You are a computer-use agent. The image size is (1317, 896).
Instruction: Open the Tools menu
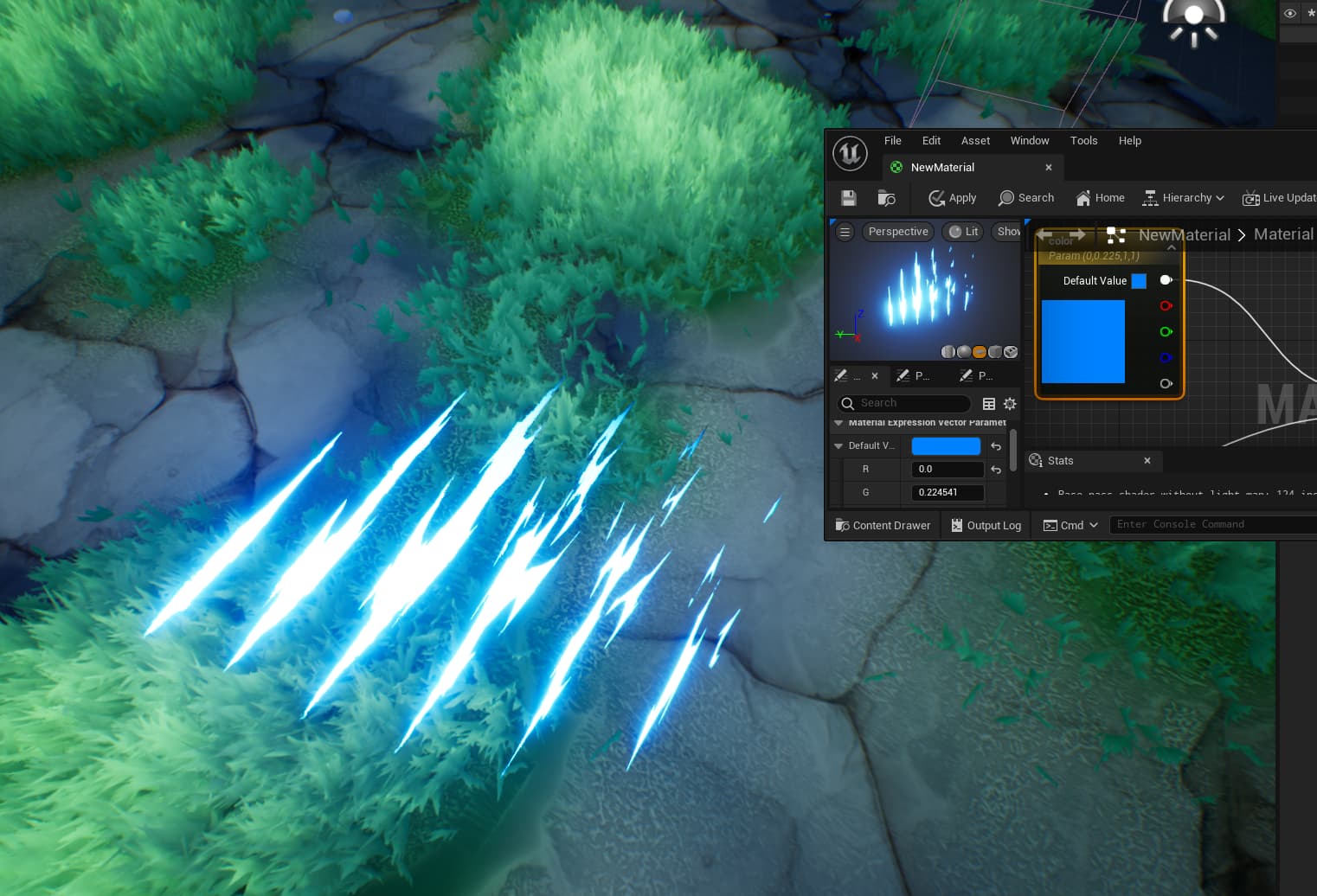pos(1083,141)
